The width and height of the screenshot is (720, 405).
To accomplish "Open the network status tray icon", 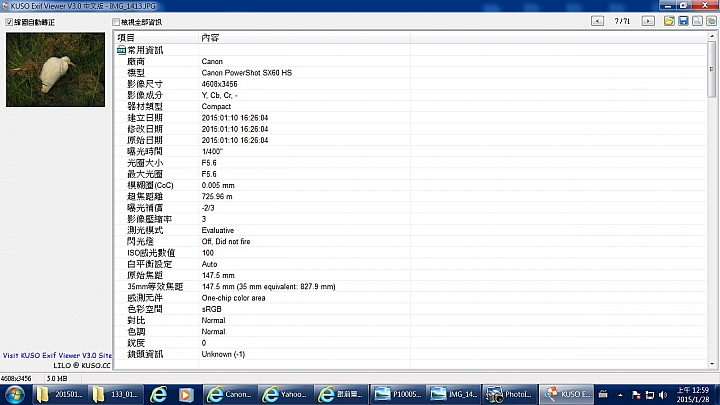I will [650, 395].
